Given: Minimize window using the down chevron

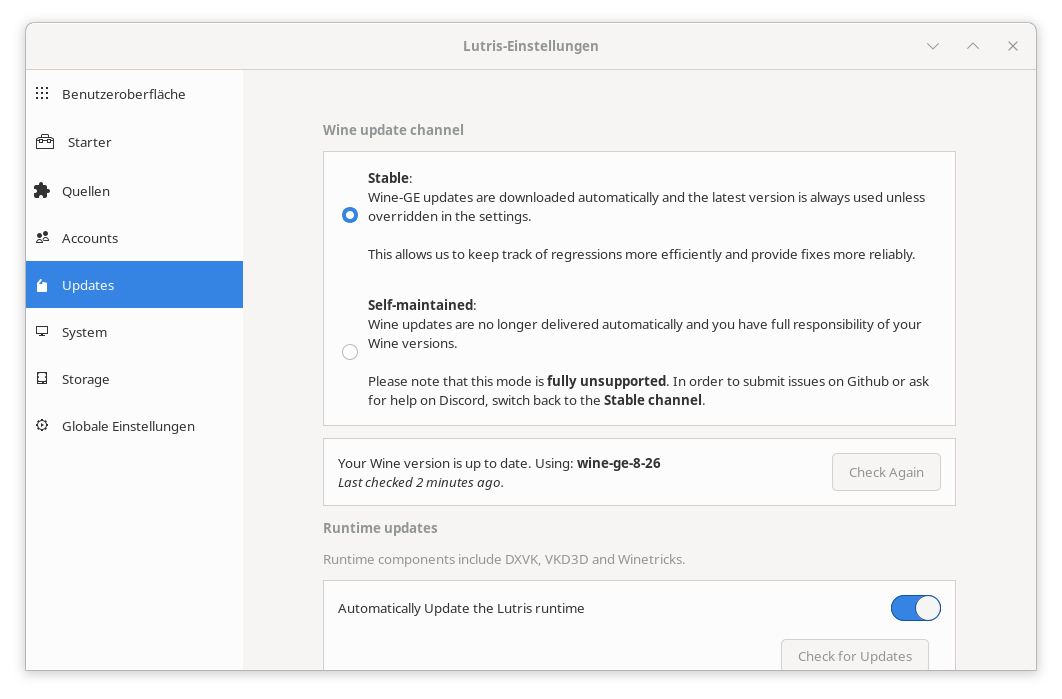Looking at the screenshot, I should [x=933, y=46].
